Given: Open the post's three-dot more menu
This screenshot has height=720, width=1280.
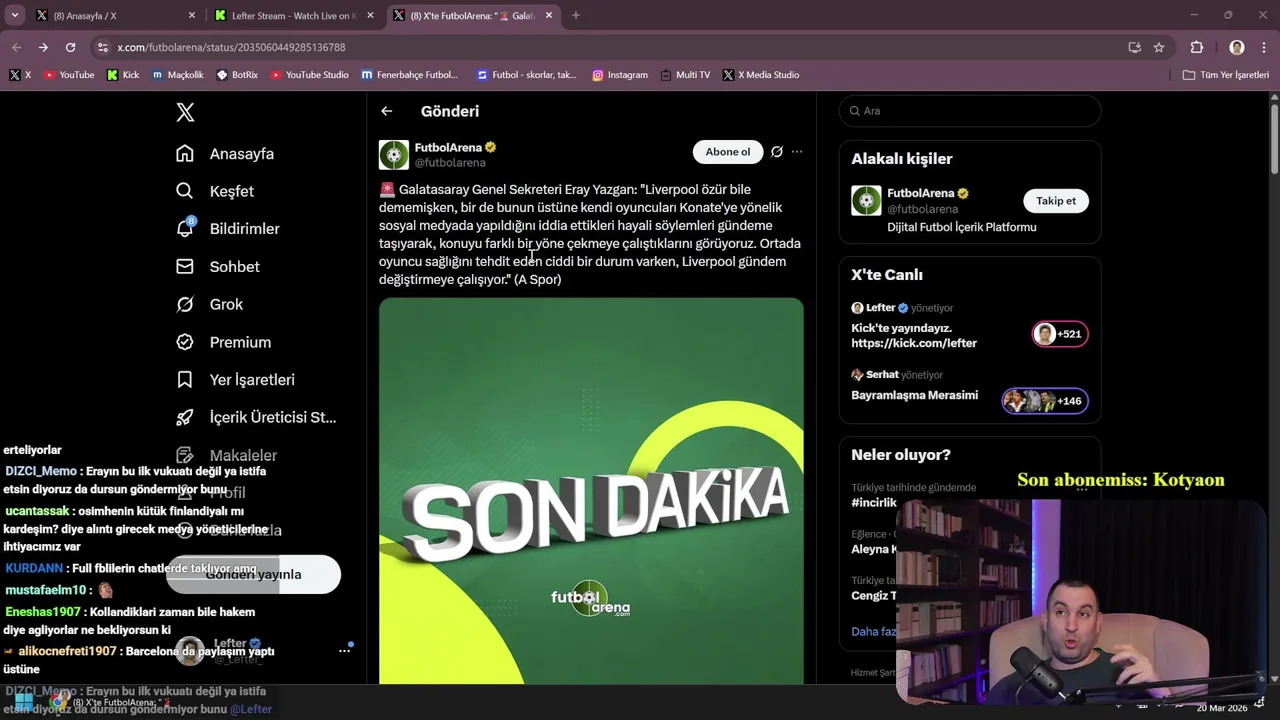Looking at the screenshot, I should pos(797,152).
